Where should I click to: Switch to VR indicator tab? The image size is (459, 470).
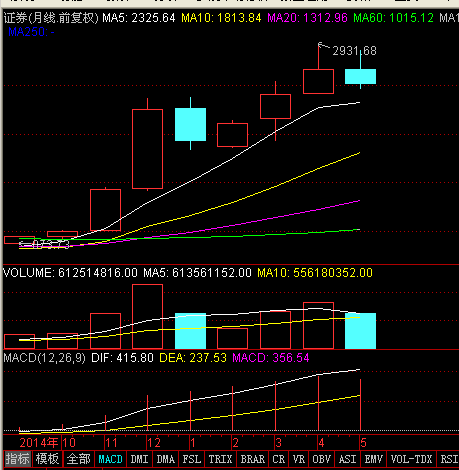click(x=299, y=459)
